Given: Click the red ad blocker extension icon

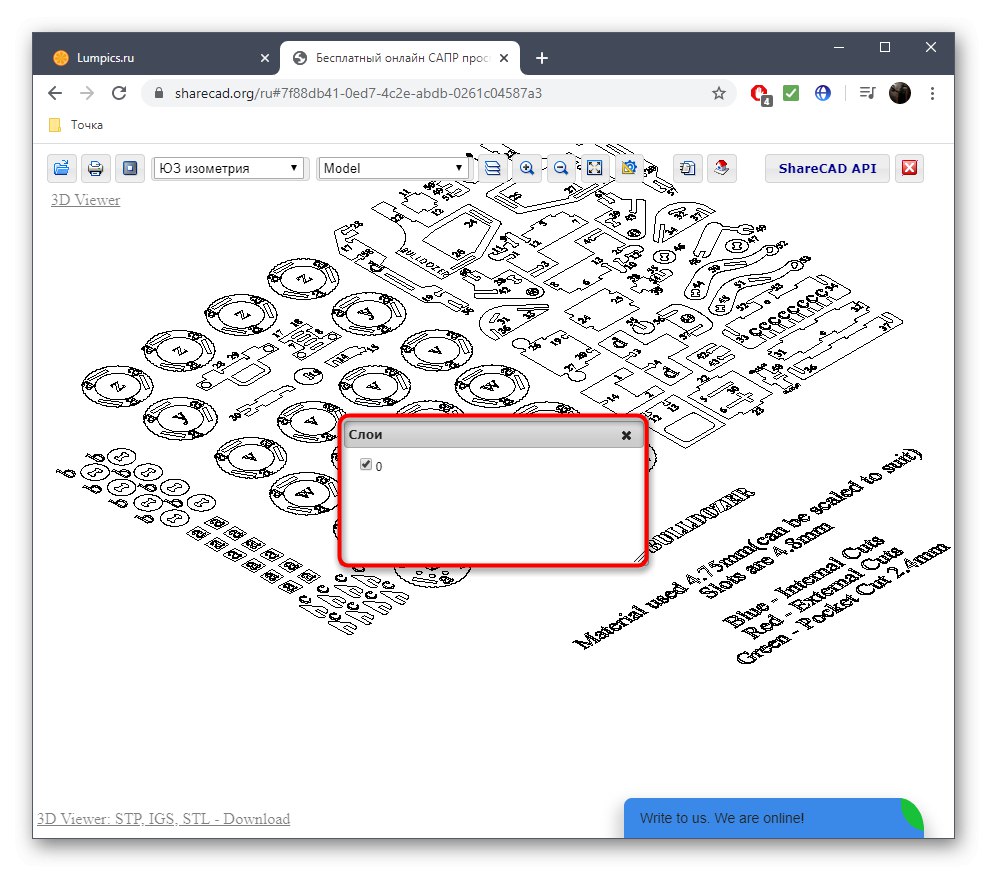Looking at the screenshot, I should pos(760,94).
